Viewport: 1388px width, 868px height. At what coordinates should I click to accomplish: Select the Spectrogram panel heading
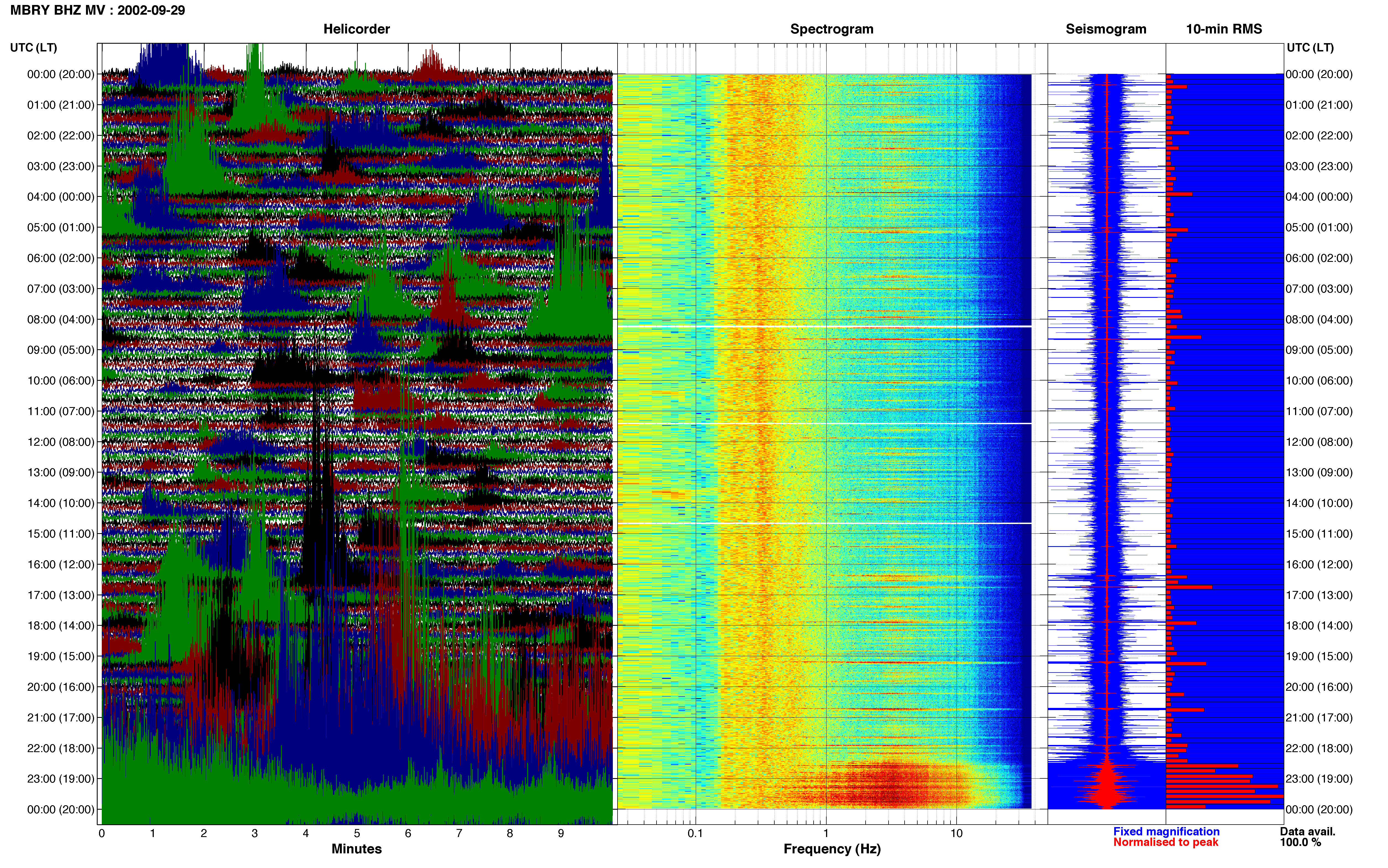pos(832,29)
